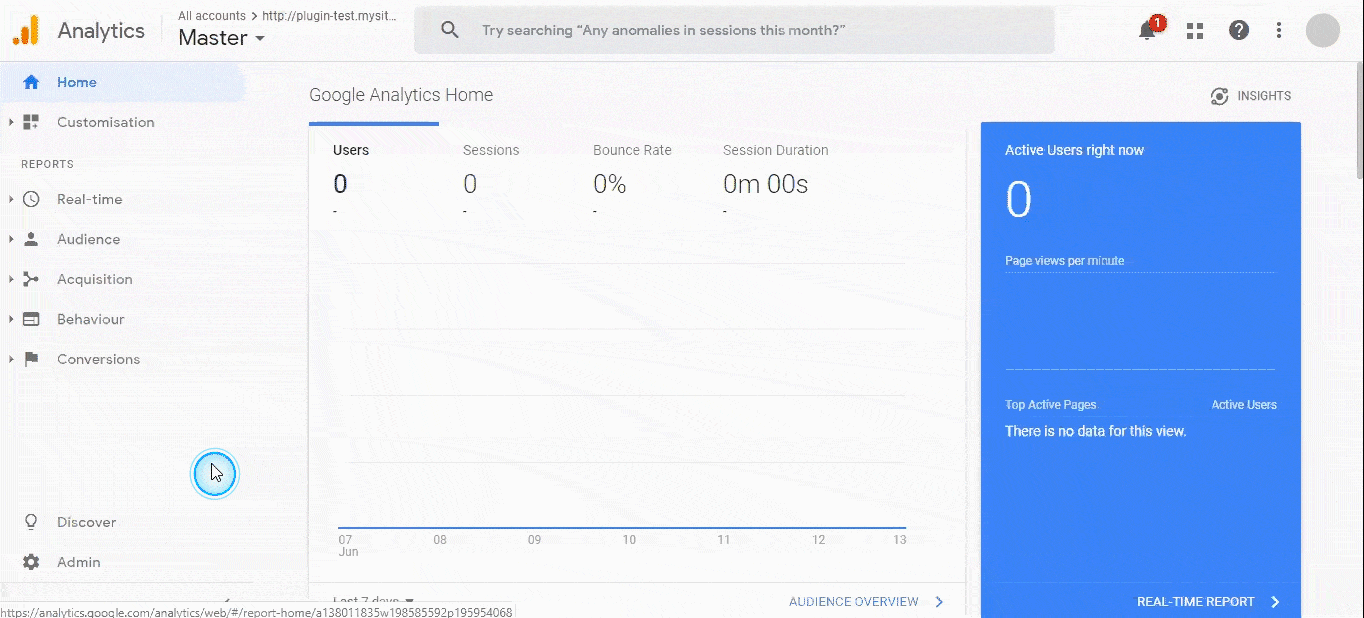Click the Google Analytics logo
The width and height of the screenshot is (1364, 618).
click(26, 31)
